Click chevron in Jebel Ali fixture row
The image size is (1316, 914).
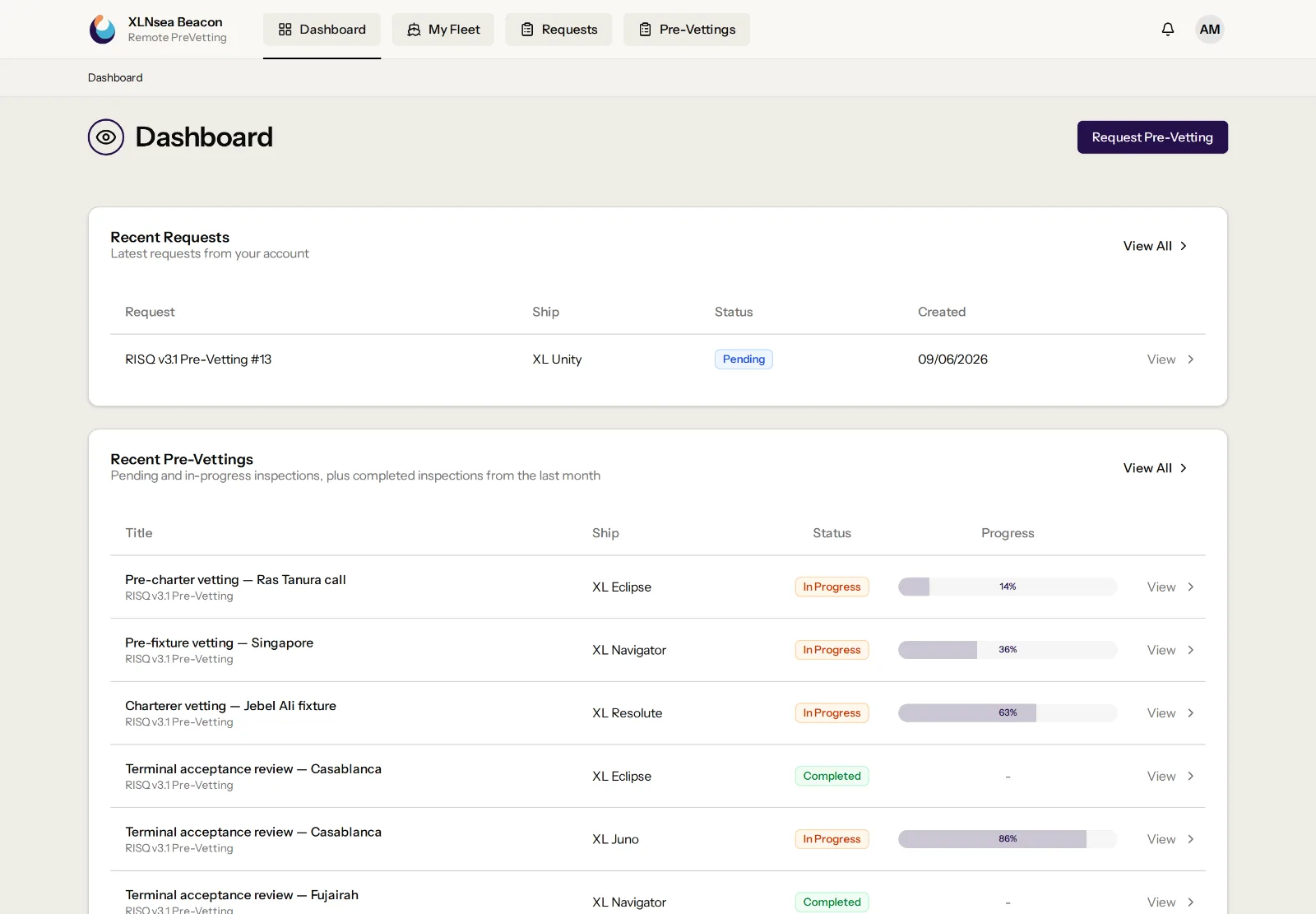point(1190,713)
